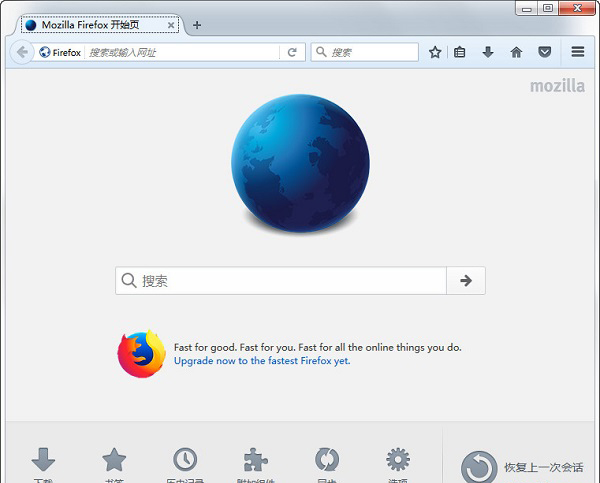
Task: Open 'Upgrade now to the fastest Firefox yet' link
Action: 262,361
